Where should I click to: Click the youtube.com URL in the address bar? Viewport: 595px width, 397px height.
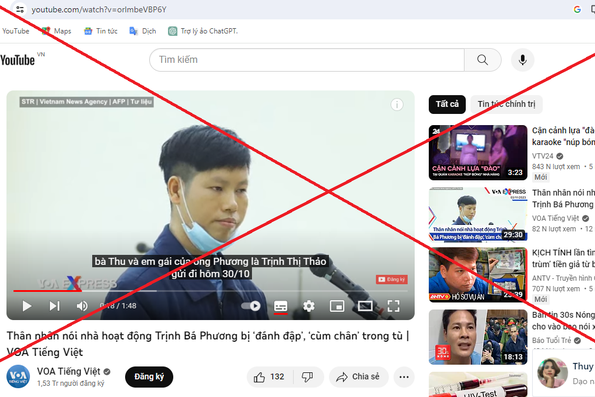pyautogui.click(x=99, y=9)
